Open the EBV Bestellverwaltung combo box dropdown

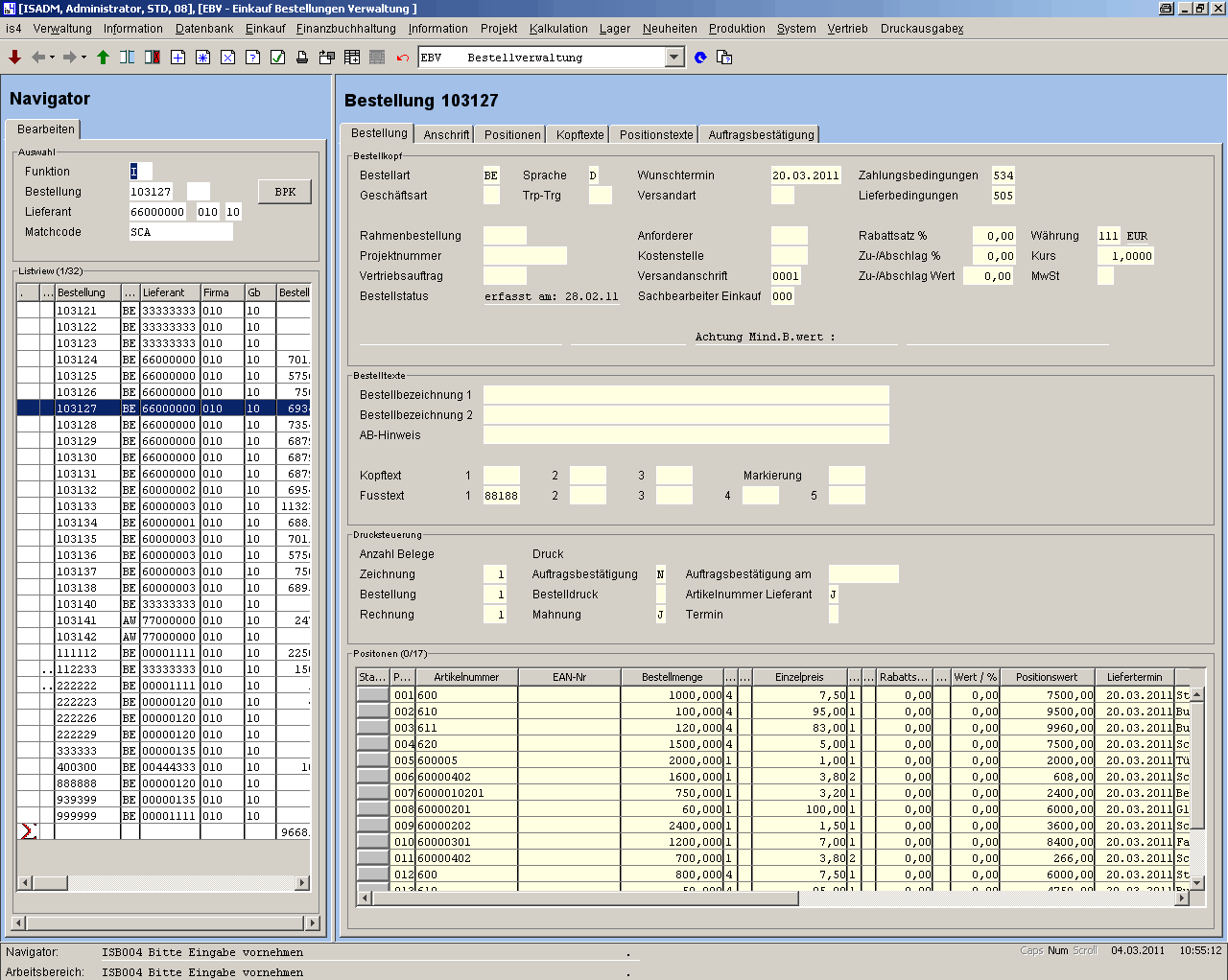[673, 58]
